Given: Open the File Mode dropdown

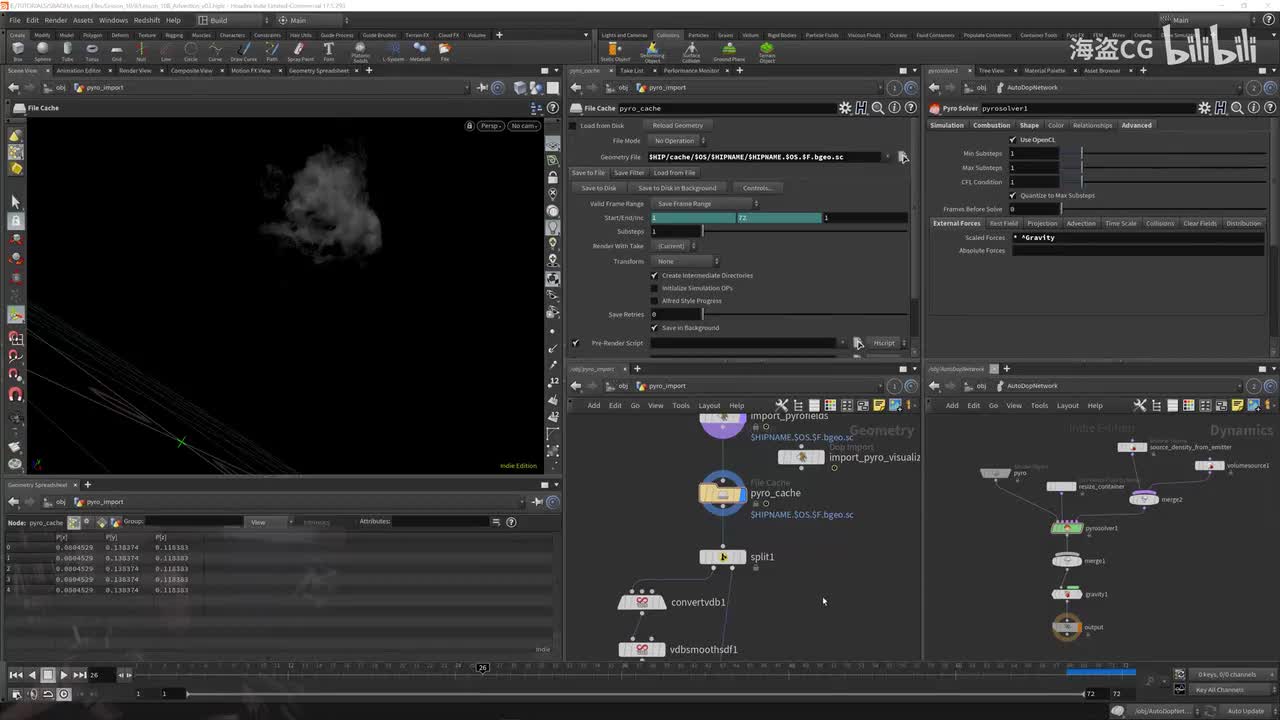Looking at the screenshot, I should (678, 141).
